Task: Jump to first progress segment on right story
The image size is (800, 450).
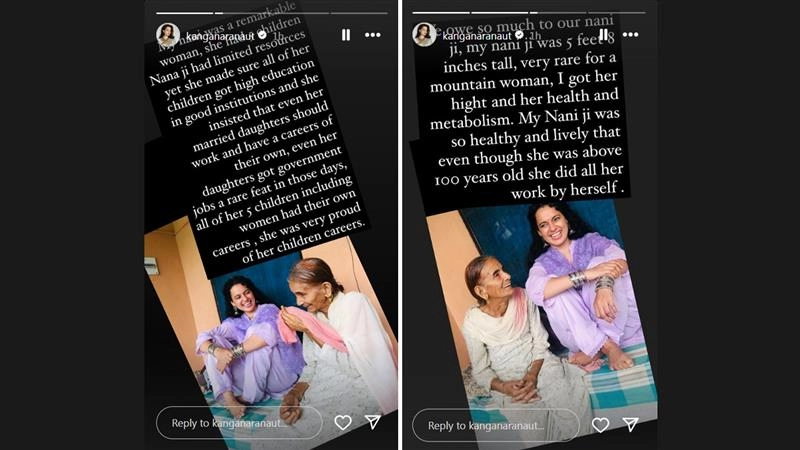Action: pos(441,12)
